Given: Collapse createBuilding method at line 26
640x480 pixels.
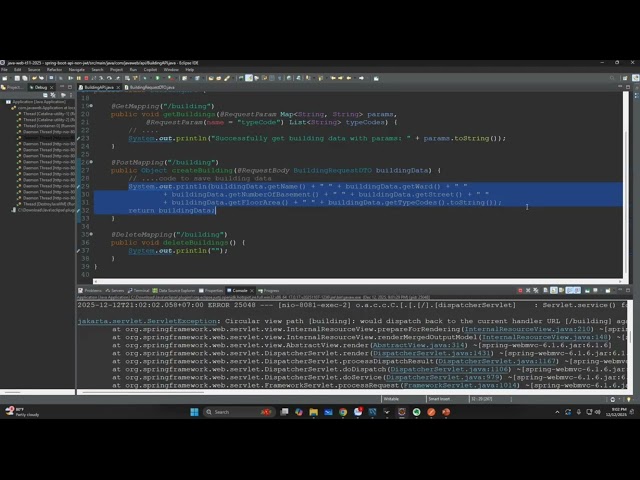Looking at the screenshot, I should pos(91,162).
